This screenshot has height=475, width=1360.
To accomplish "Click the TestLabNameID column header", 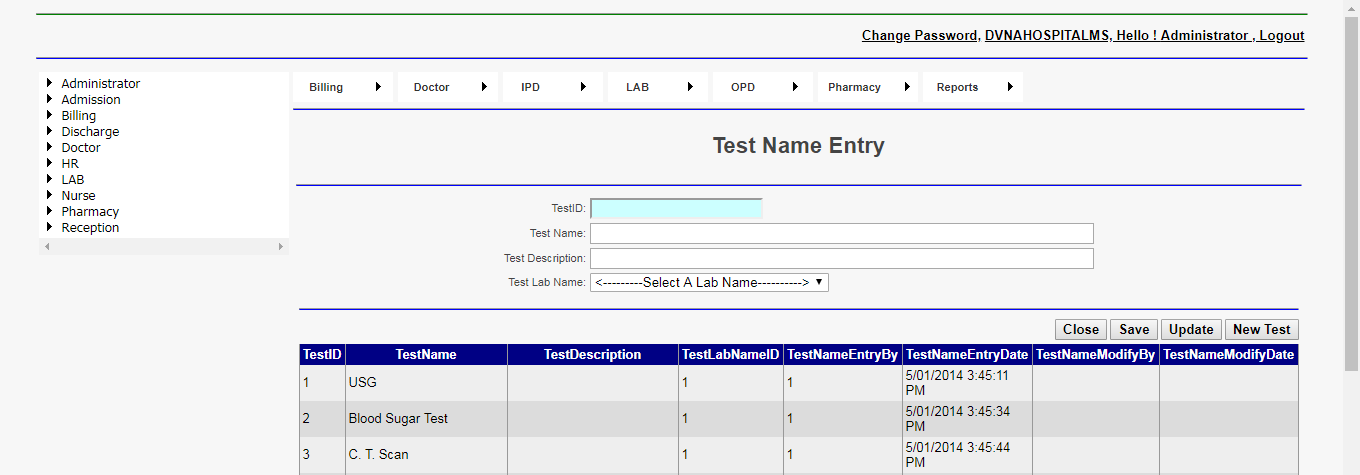I will tap(731, 355).
